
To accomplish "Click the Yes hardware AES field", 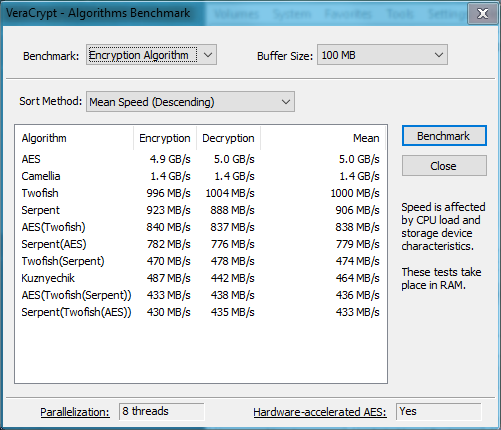I will tap(439, 412).
